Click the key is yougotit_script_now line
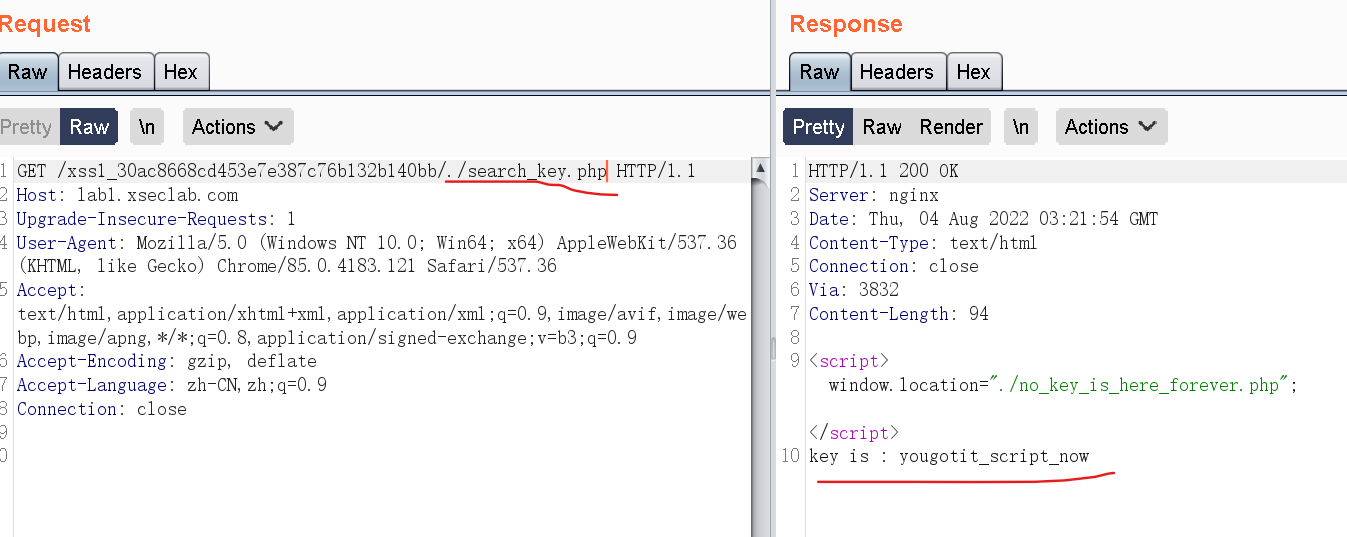The image size is (1347, 537). (x=949, y=457)
